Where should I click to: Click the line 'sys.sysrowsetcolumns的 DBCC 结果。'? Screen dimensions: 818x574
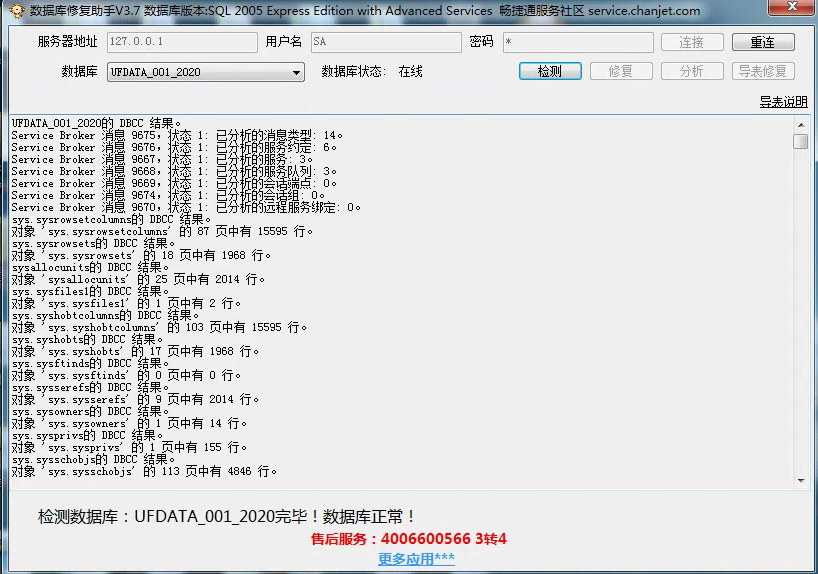112,219
